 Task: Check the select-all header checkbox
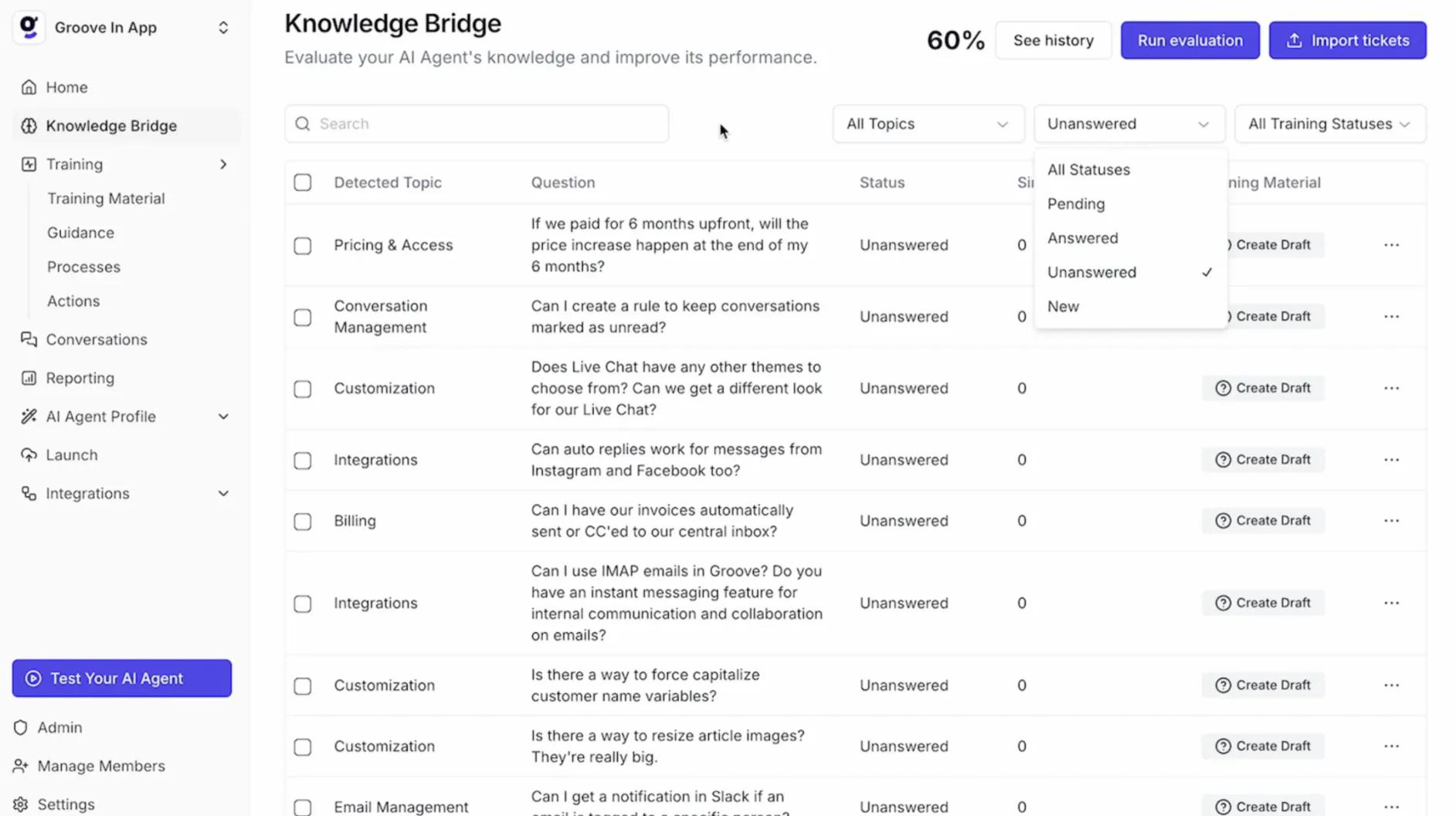pyautogui.click(x=303, y=182)
